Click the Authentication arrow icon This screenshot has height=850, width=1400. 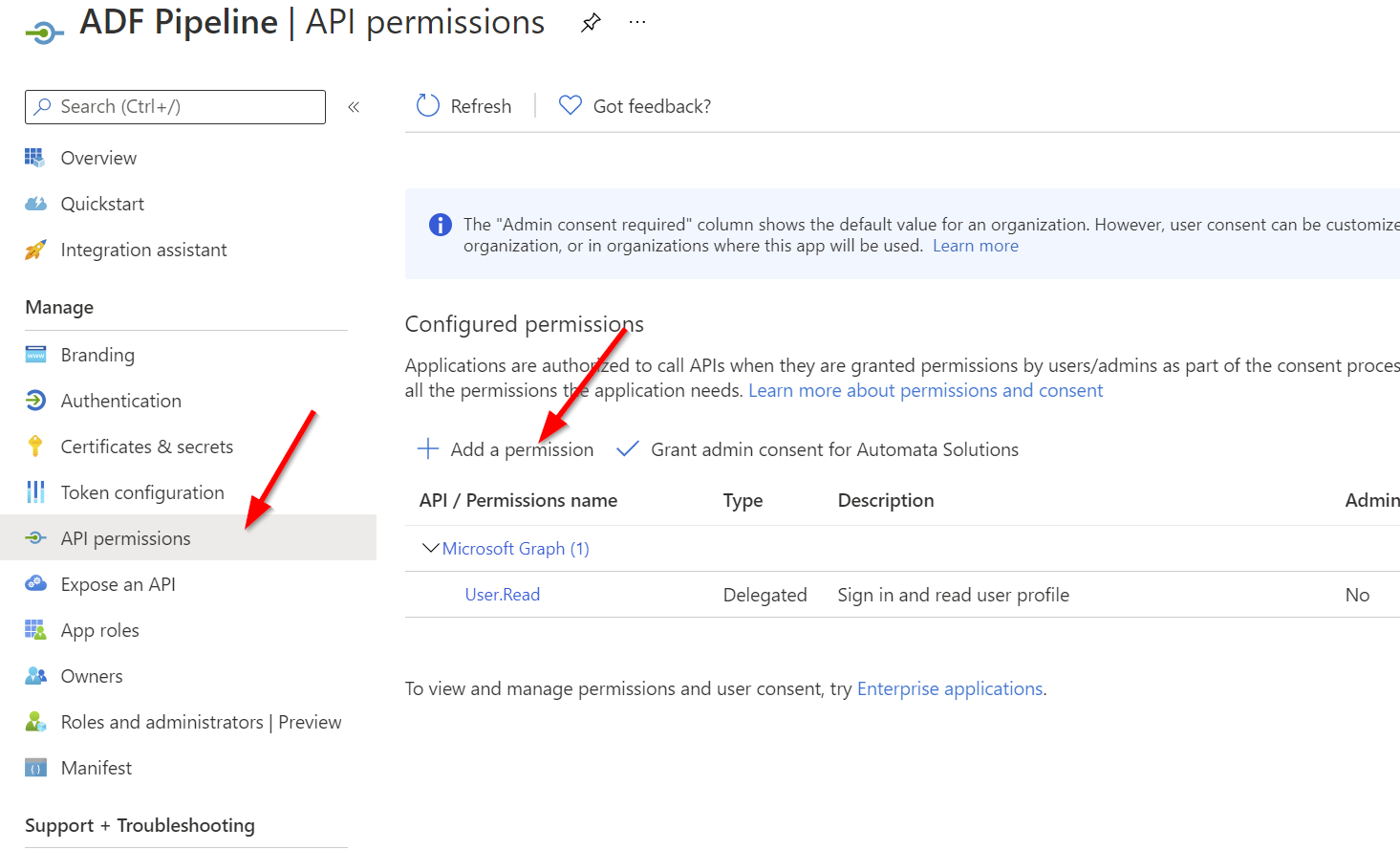(x=35, y=401)
